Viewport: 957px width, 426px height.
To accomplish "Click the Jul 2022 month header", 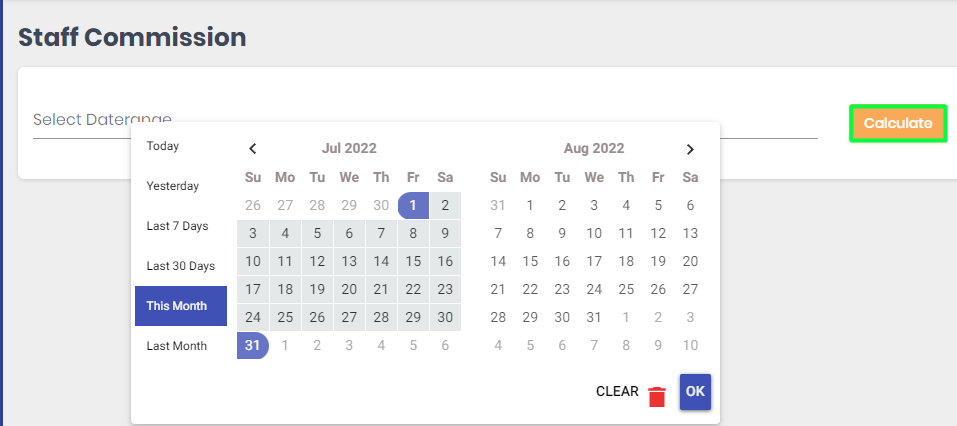I will [x=349, y=148].
